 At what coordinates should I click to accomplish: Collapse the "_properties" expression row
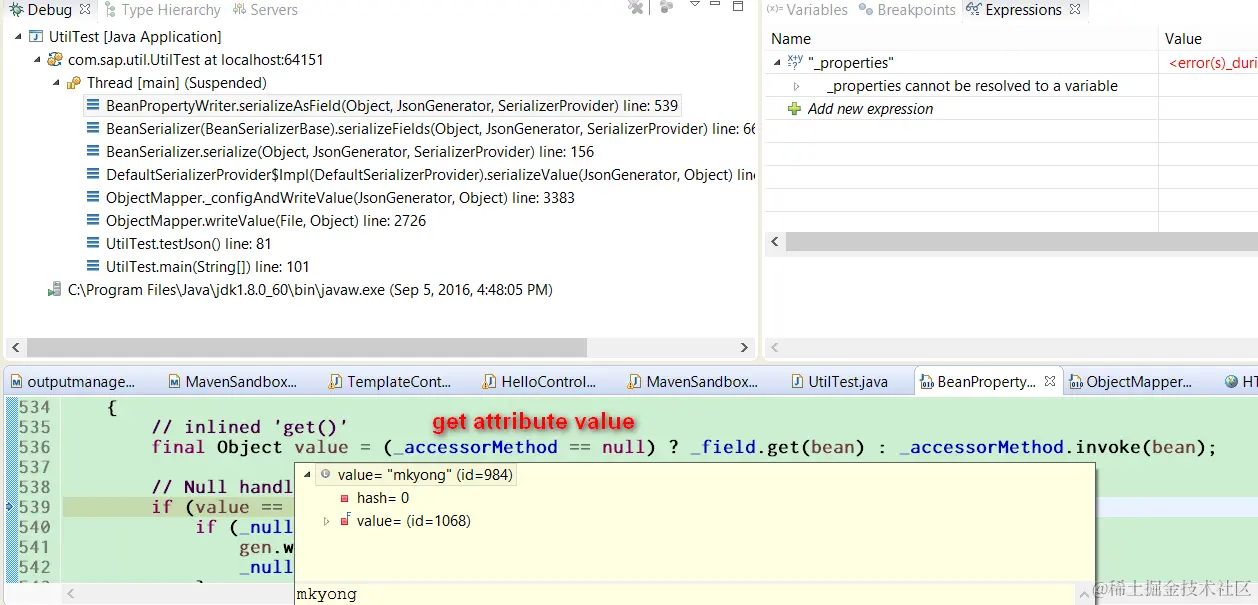(x=777, y=63)
